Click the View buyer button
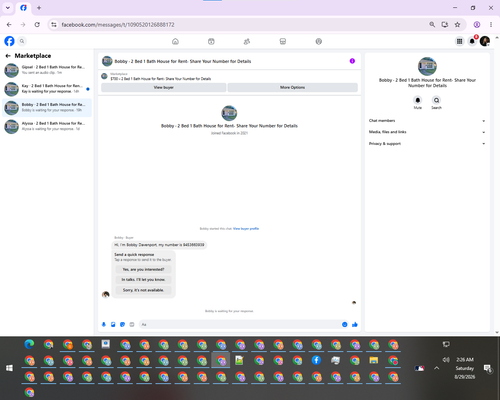The width and height of the screenshot is (500, 400). (163, 87)
